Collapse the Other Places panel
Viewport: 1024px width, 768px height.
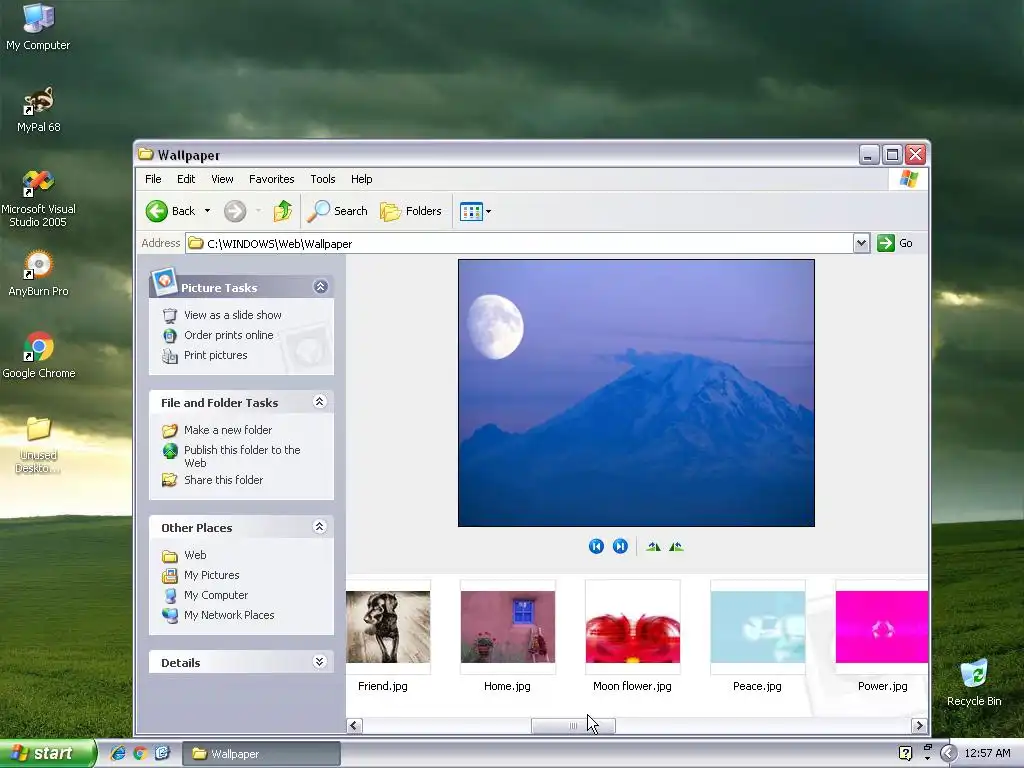[319, 527]
